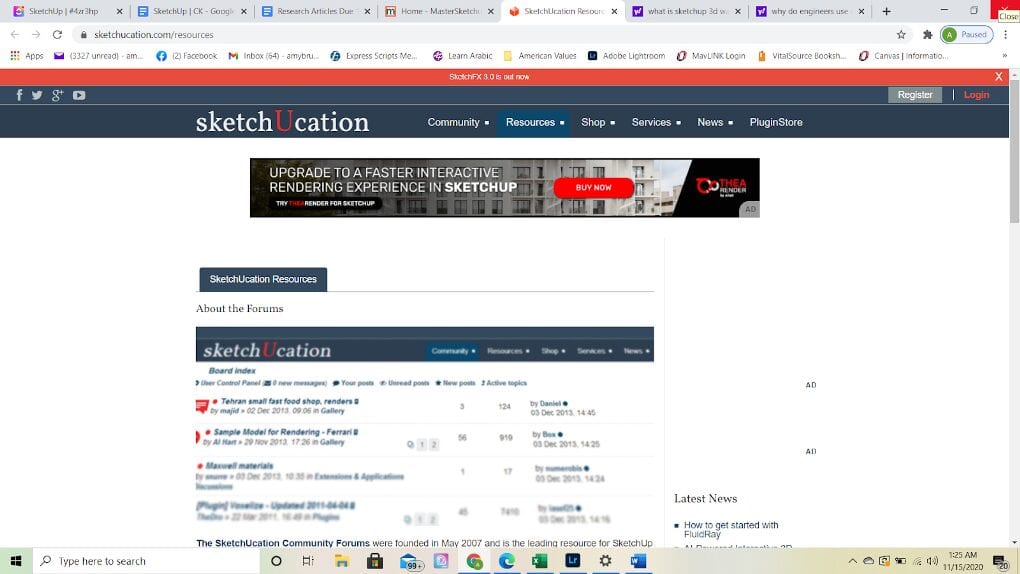Close the SketchUcation Resources browser tab
Viewport: 1020px width, 574px height.
(x=614, y=11)
